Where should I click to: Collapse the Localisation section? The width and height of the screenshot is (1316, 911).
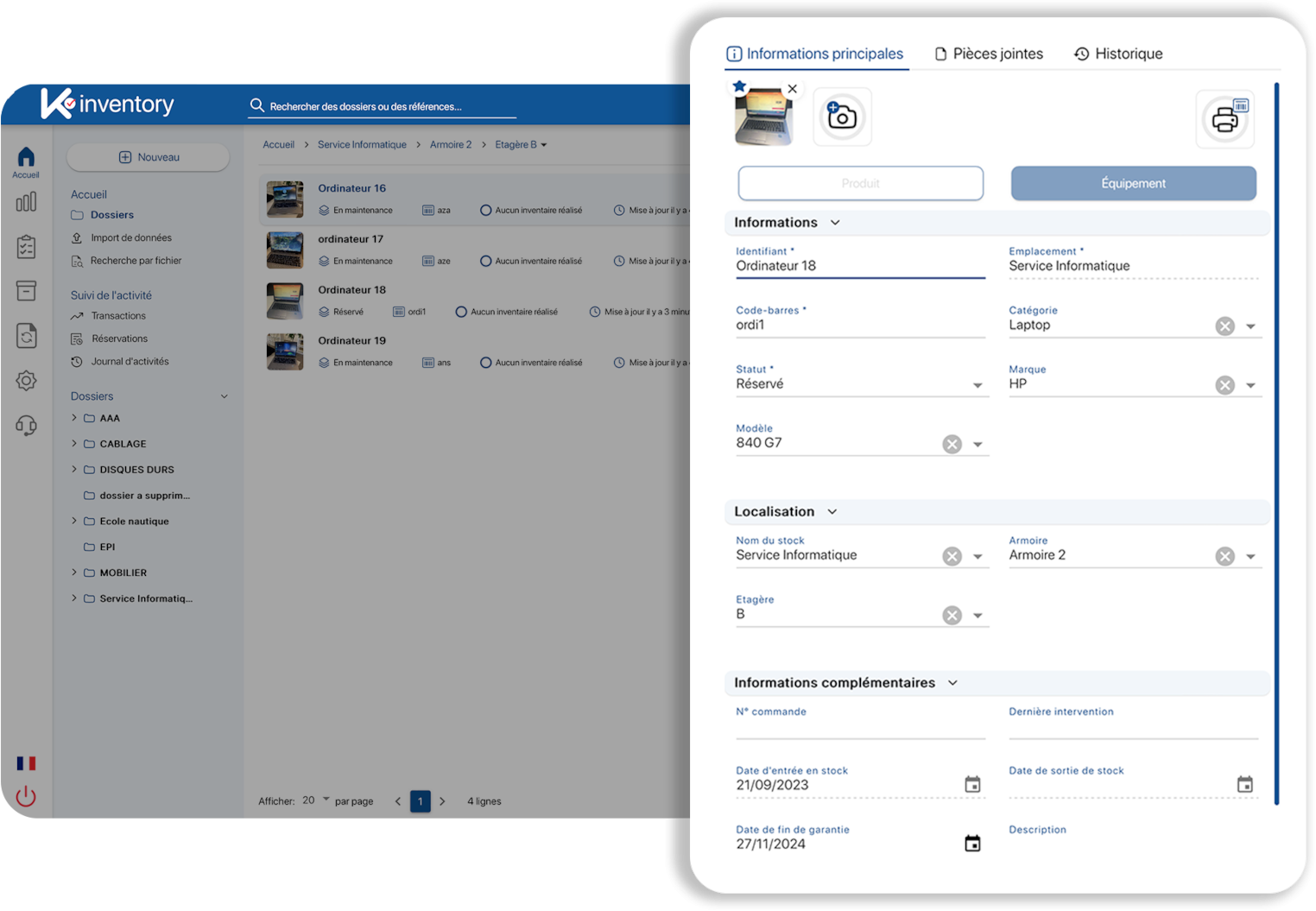pyautogui.click(x=832, y=512)
